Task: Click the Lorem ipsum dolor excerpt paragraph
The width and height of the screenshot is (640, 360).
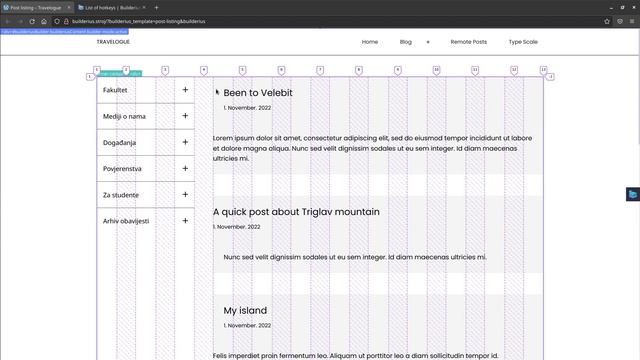Action: coord(372,148)
